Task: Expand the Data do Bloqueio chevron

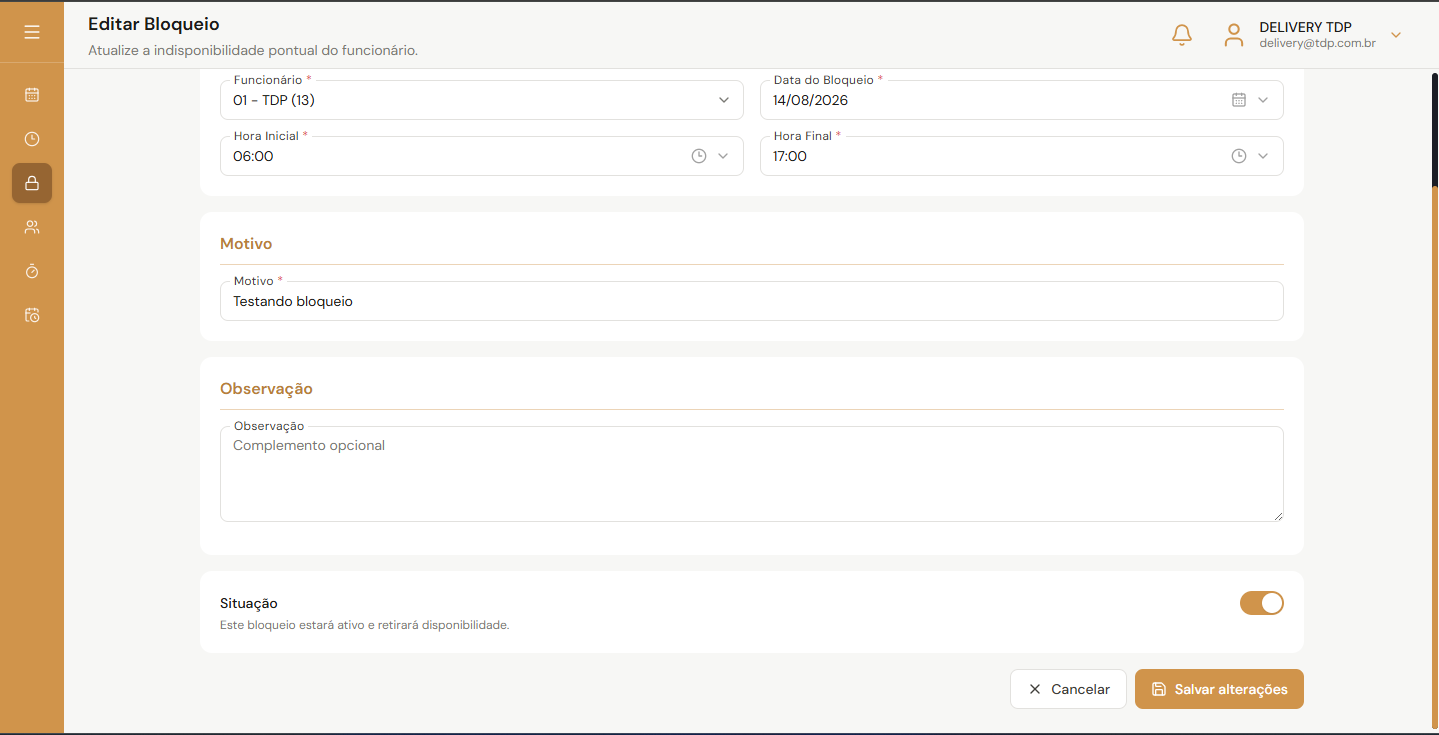Action: coord(1263,100)
